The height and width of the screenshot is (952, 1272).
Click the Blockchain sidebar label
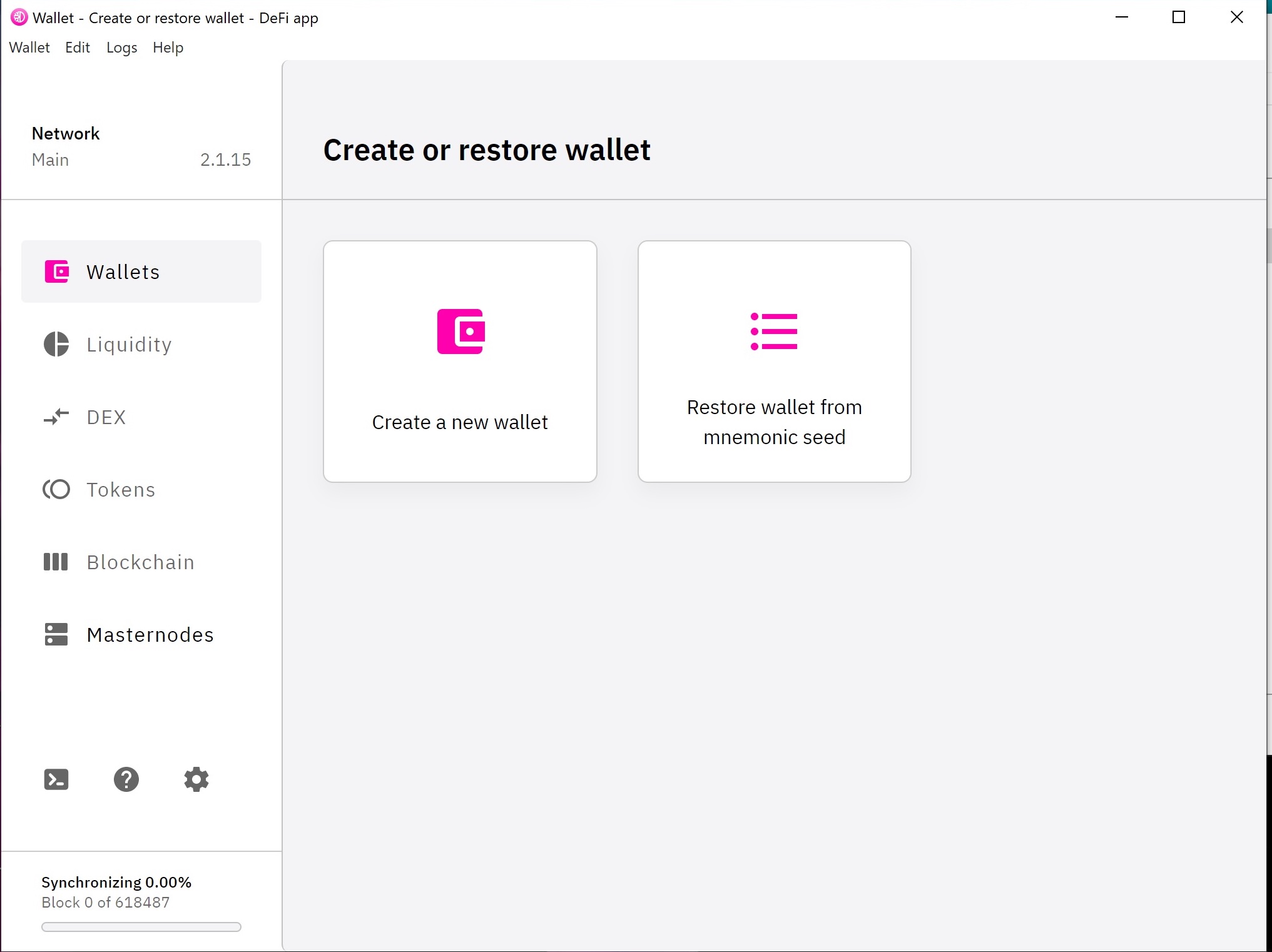141,562
